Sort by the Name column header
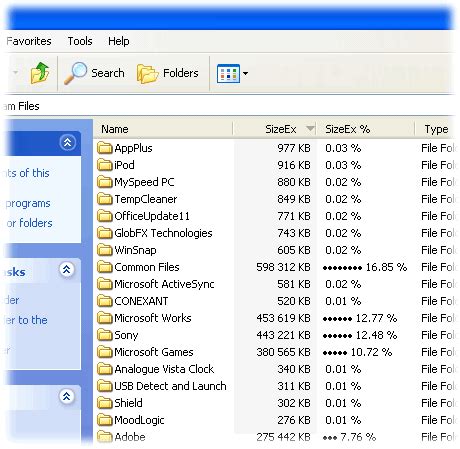Screen dimensions: 460x449 coord(163,129)
